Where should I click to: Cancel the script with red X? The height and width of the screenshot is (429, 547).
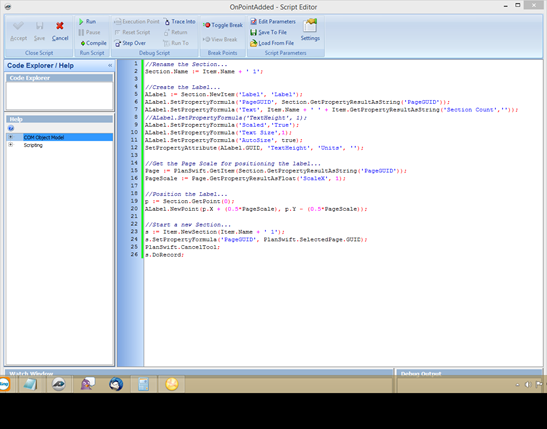(x=60, y=31)
